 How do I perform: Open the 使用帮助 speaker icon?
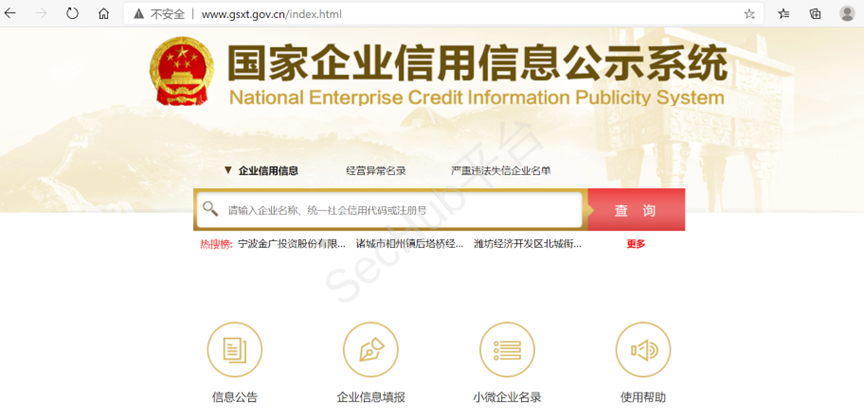tap(643, 350)
